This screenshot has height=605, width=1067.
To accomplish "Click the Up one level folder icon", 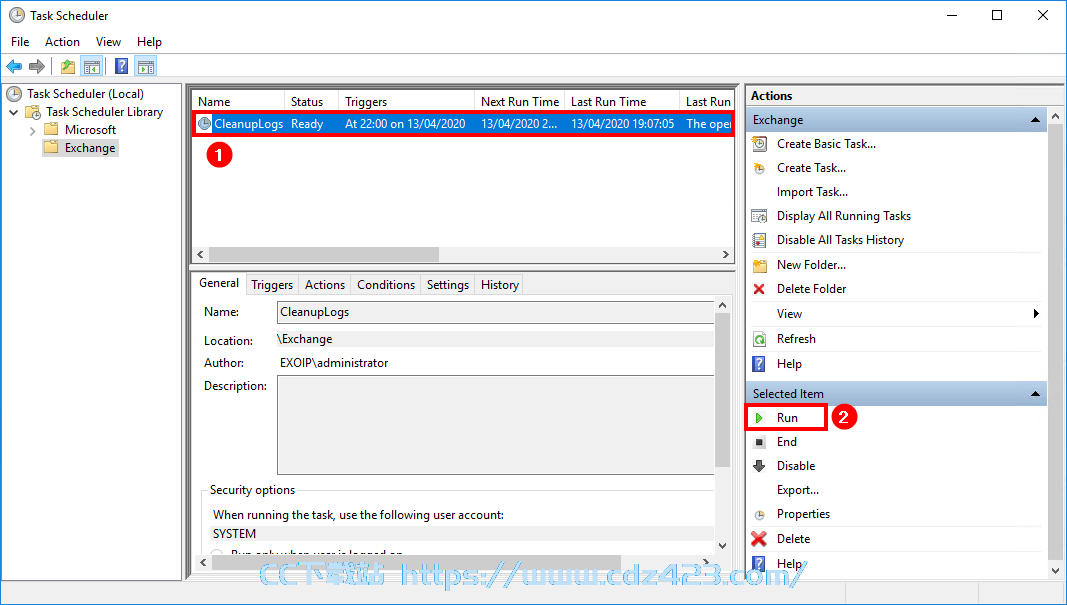I will [x=67, y=66].
